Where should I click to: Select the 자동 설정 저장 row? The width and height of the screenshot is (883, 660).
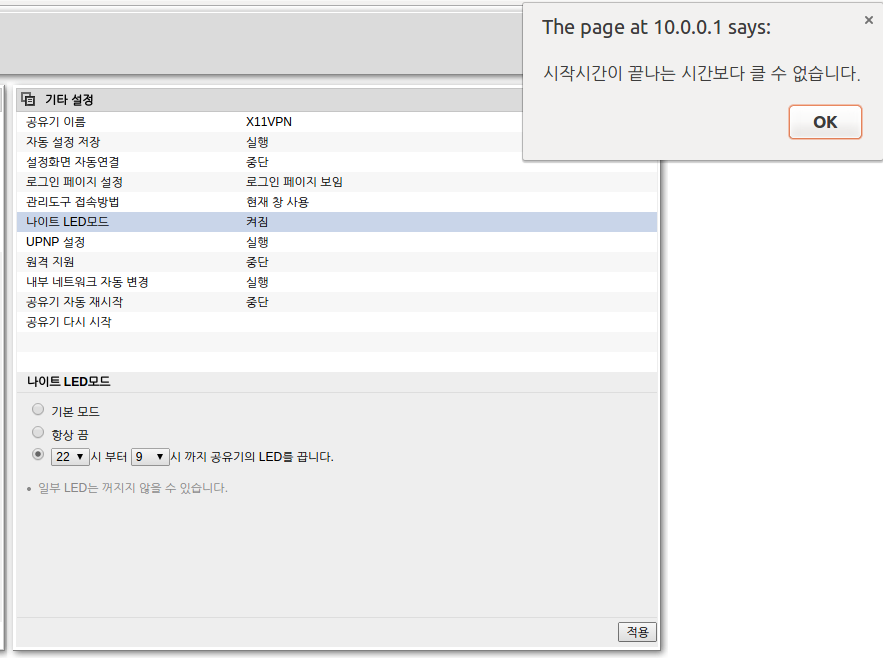pyautogui.click(x=337, y=142)
